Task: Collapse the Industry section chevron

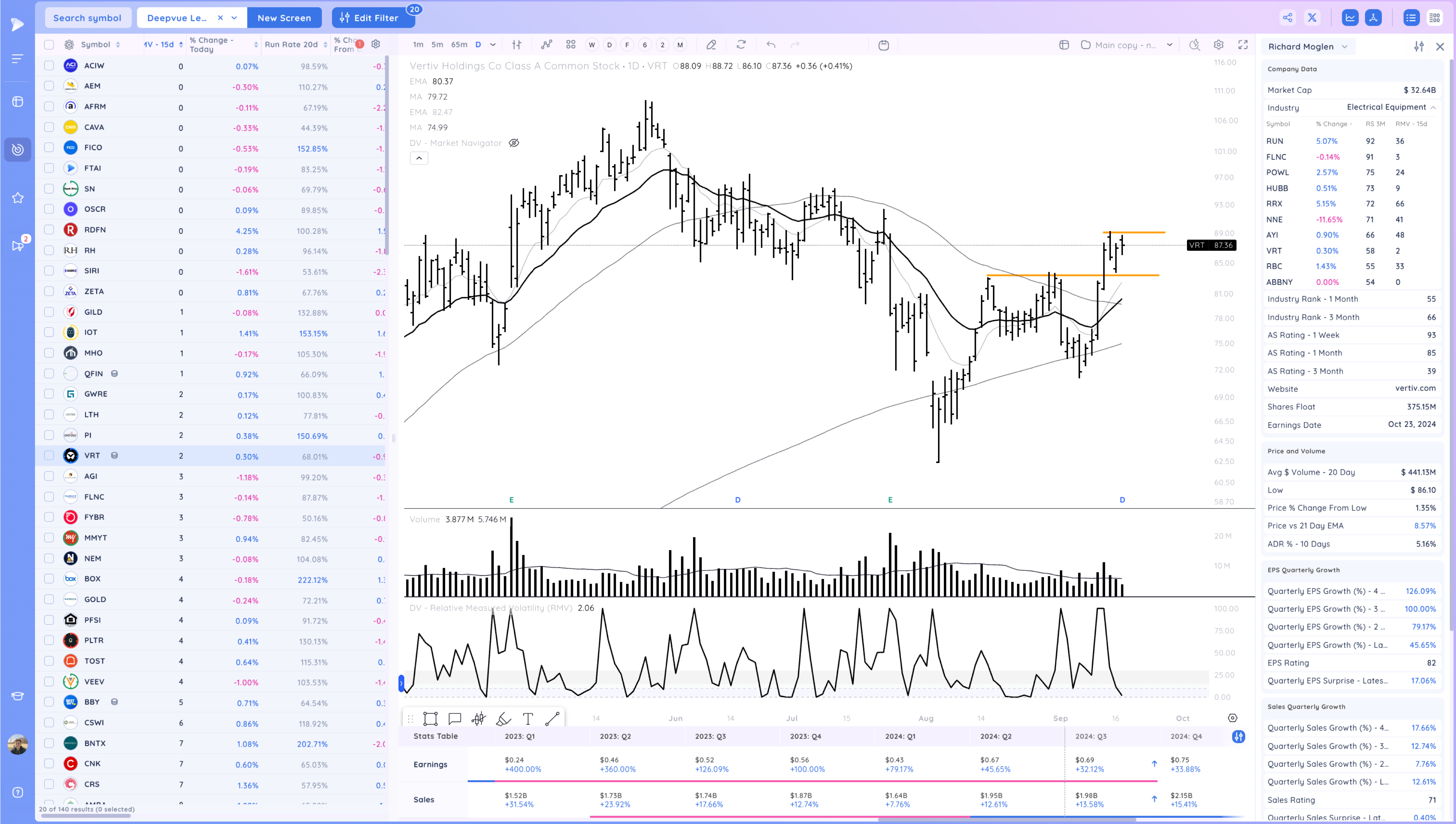Action: pos(1433,107)
